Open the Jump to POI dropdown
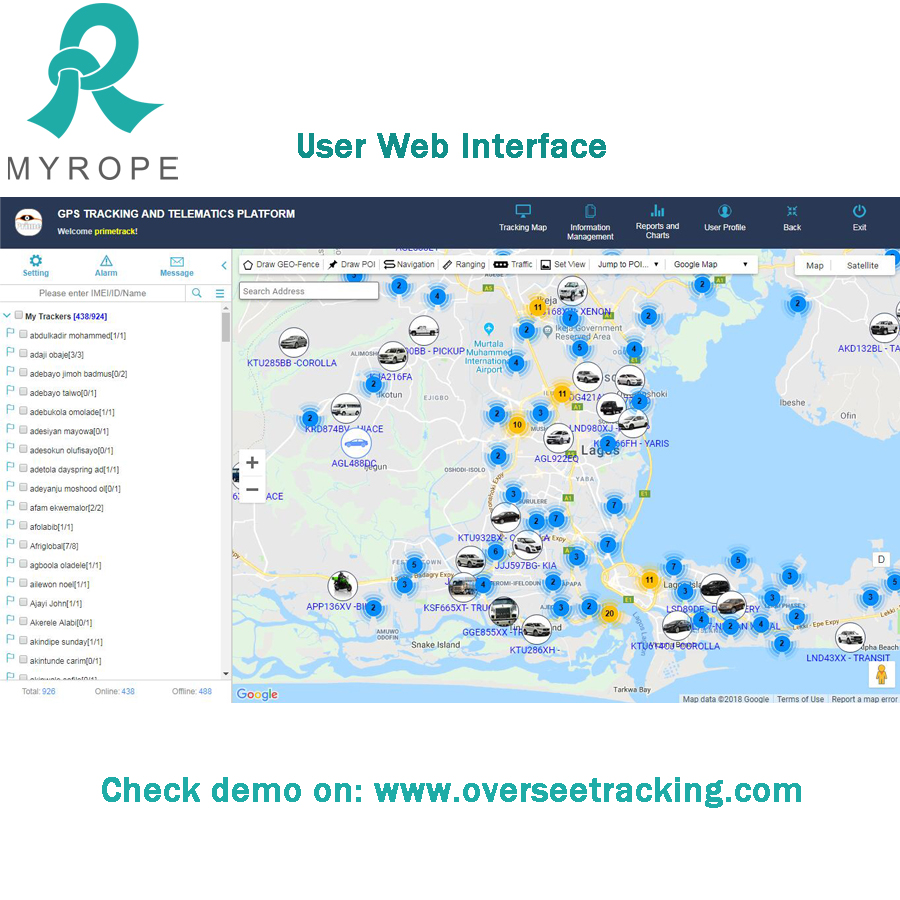The height and width of the screenshot is (900, 900). (x=628, y=265)
